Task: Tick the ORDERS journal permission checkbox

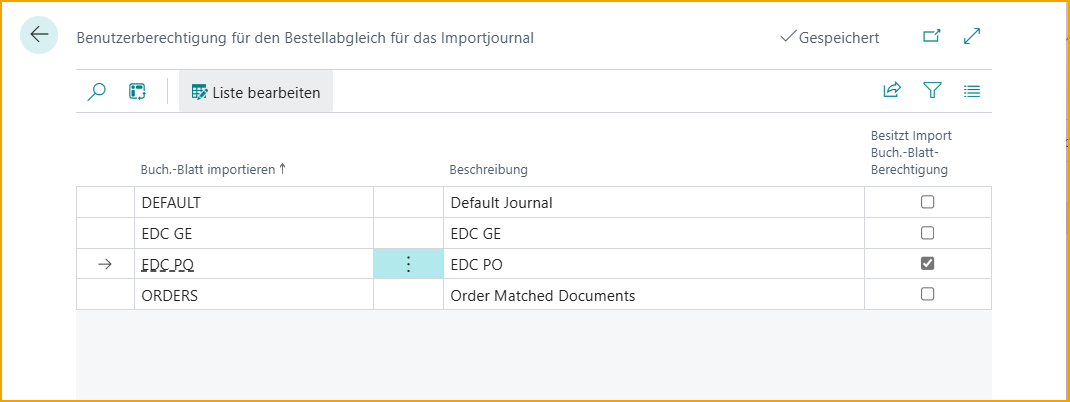Action: 928,295
